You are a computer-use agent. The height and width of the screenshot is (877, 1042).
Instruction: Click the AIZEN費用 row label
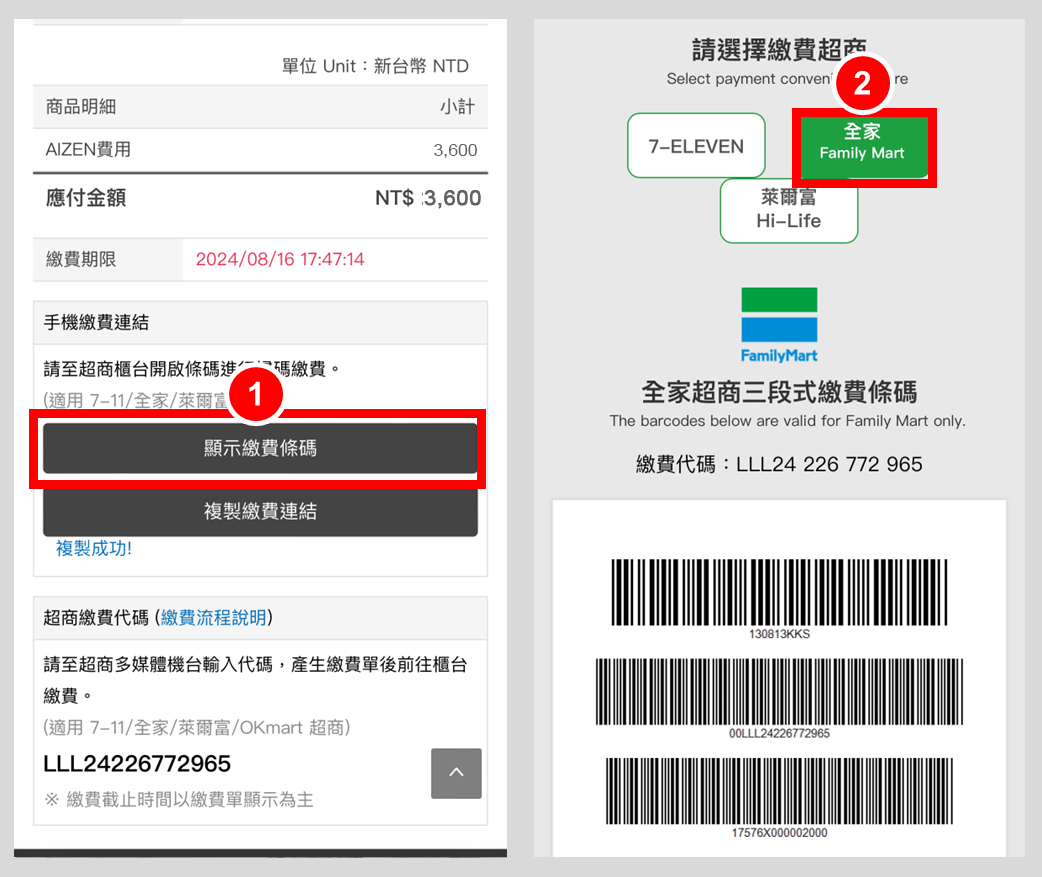point(88,149)
